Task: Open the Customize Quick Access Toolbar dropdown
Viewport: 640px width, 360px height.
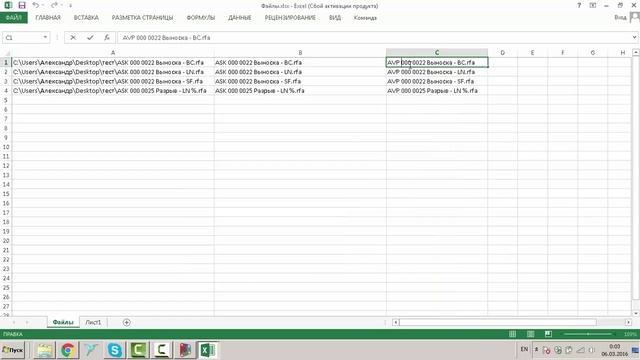Action: click(x=70, y=6)
